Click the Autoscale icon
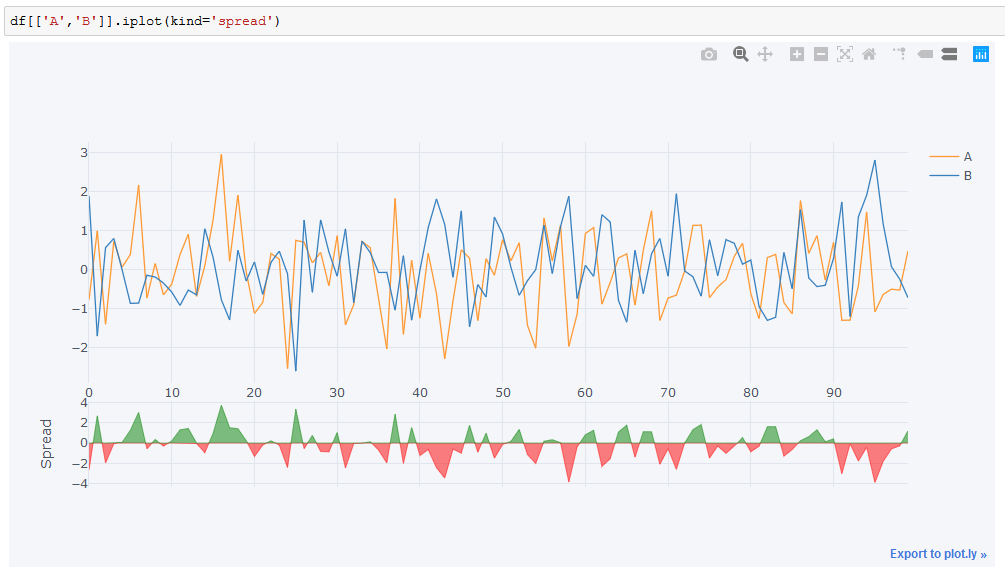1005x574 pixels. [845, 54]
